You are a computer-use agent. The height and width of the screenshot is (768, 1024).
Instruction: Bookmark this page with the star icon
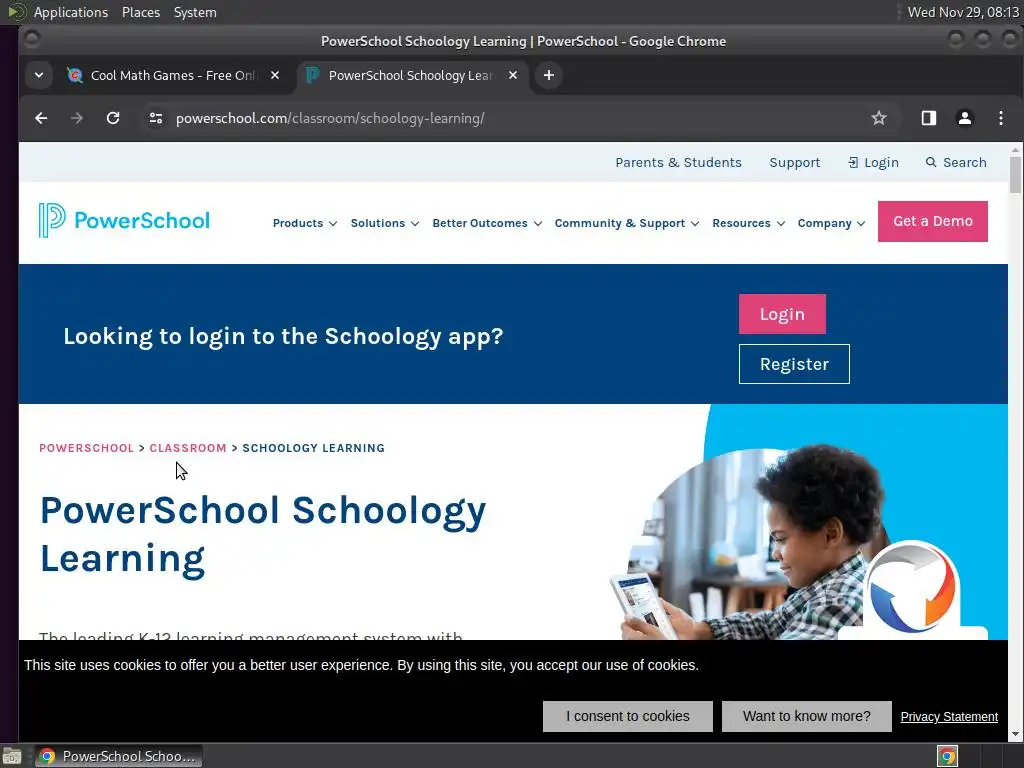[879, 118]
